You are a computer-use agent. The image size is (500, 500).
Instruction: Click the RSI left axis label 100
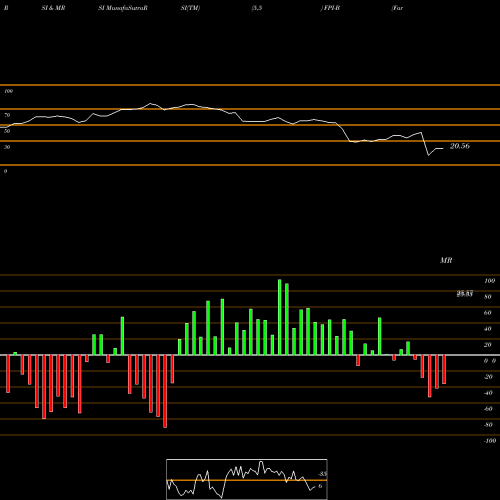[8, 91]
